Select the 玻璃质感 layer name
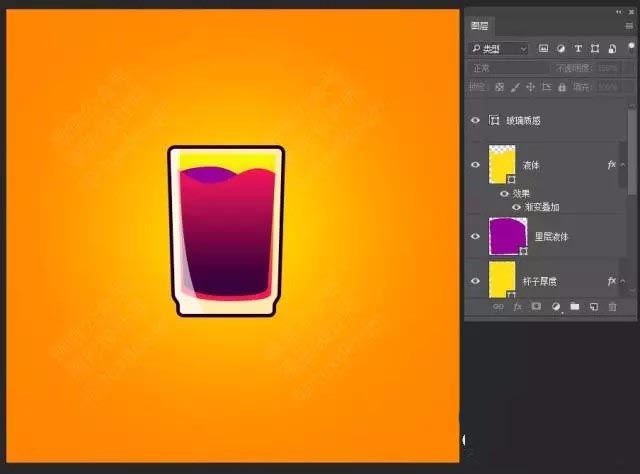Image resolution: width=640 pixels, height=474 pixels. tap(524, 121)
